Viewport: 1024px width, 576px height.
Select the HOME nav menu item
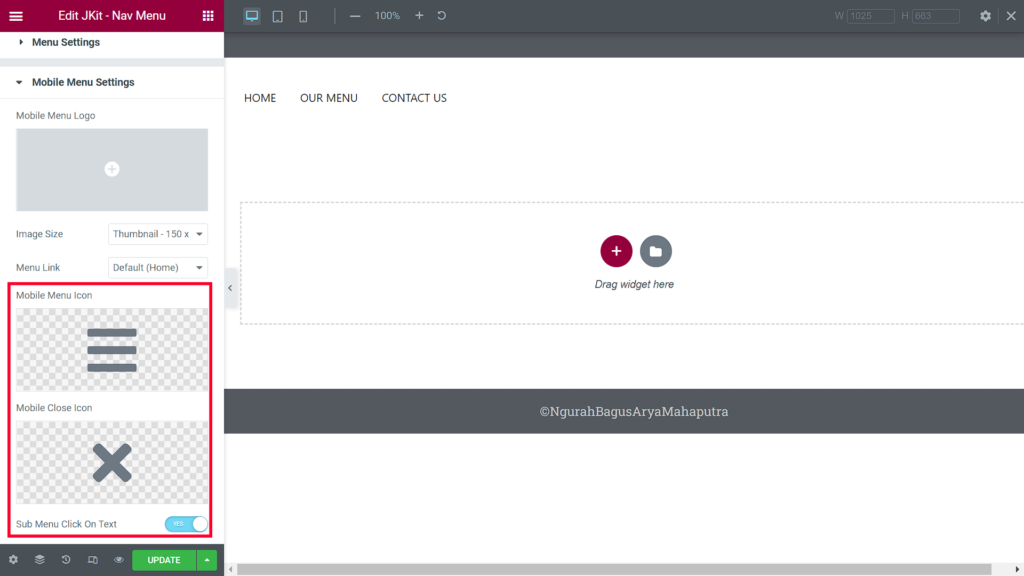tap(260, 97)
